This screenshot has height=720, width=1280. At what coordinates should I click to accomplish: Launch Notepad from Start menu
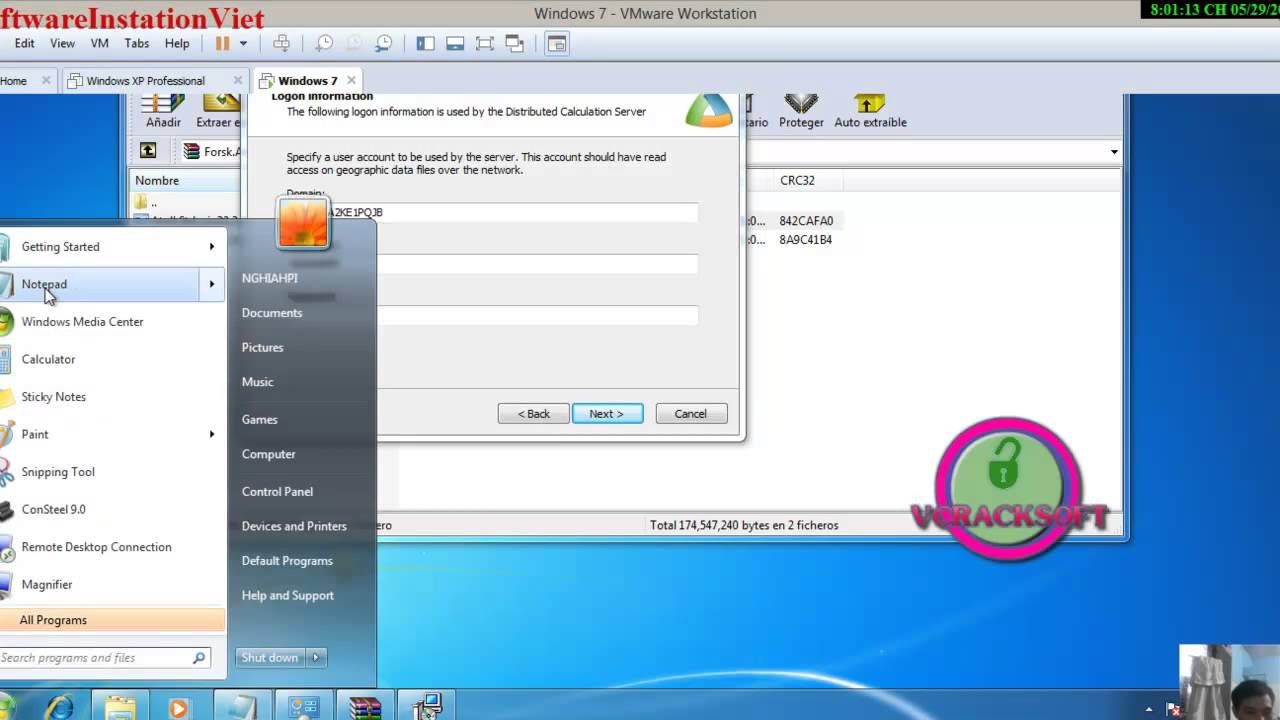(100, 284)
